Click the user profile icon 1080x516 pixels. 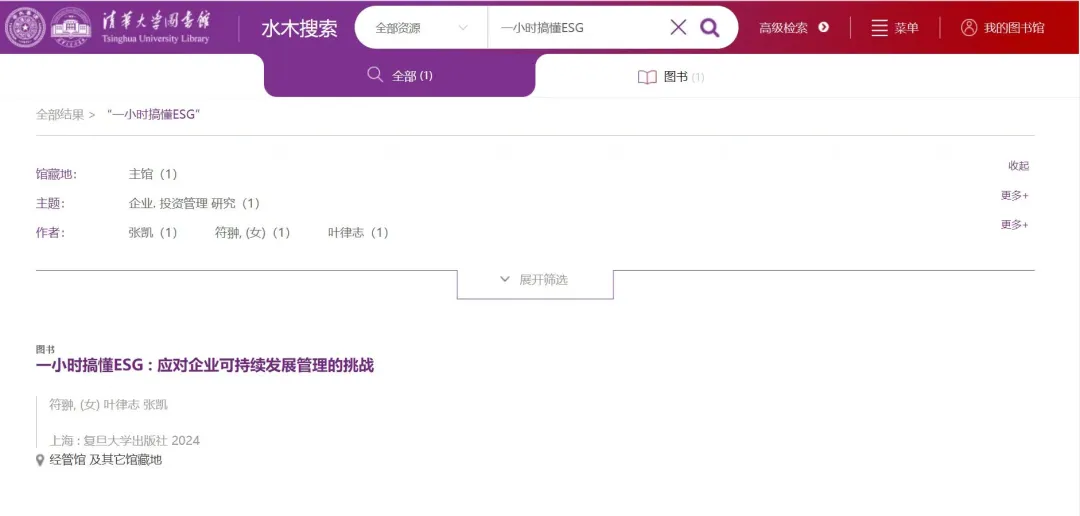[x=969, y=28]
